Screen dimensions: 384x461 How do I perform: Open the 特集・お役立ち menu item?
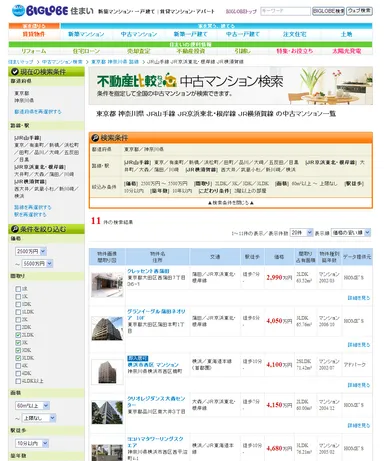[x=295, y=51]
